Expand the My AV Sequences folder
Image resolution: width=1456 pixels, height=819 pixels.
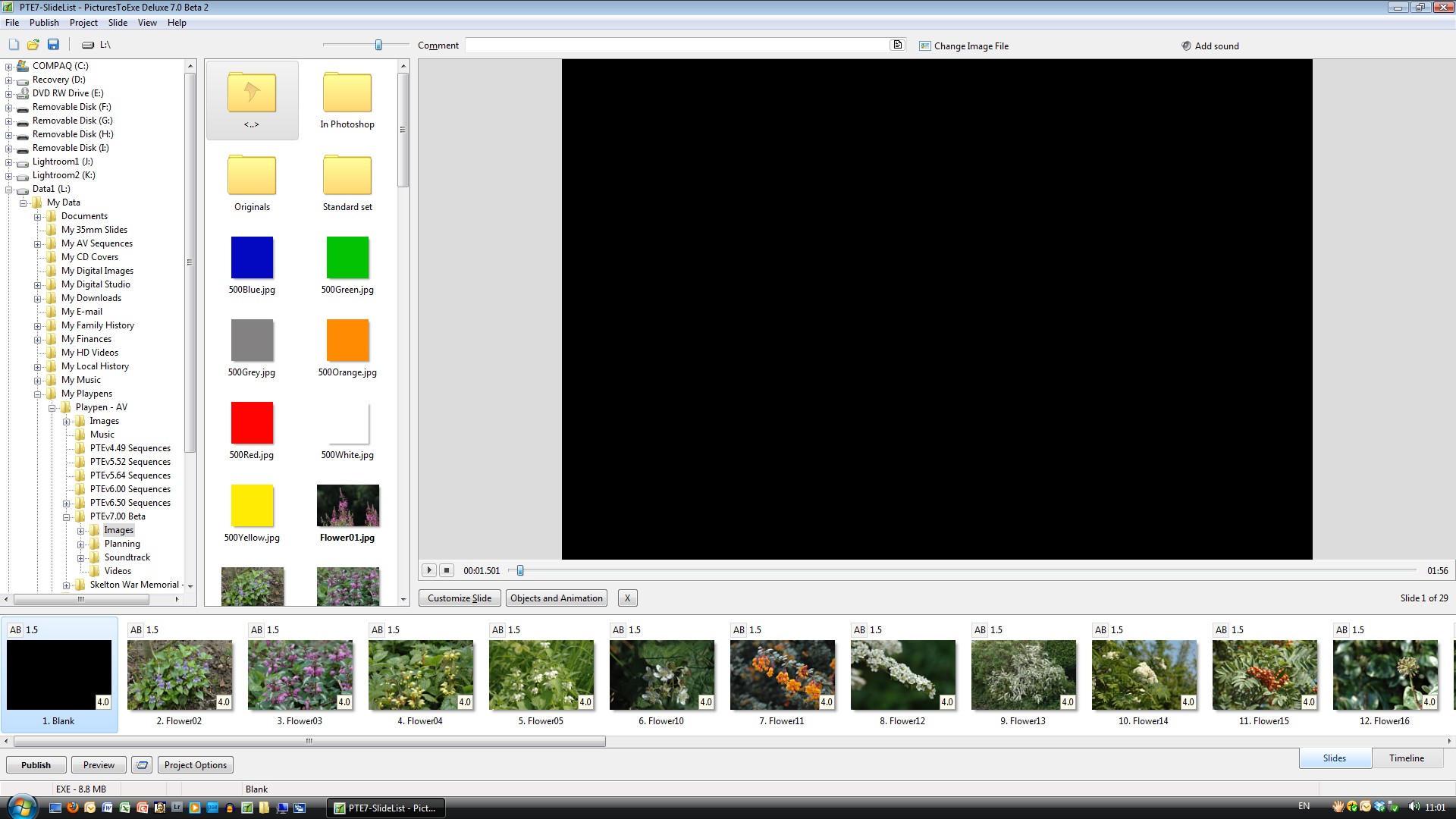pos(37,243)
